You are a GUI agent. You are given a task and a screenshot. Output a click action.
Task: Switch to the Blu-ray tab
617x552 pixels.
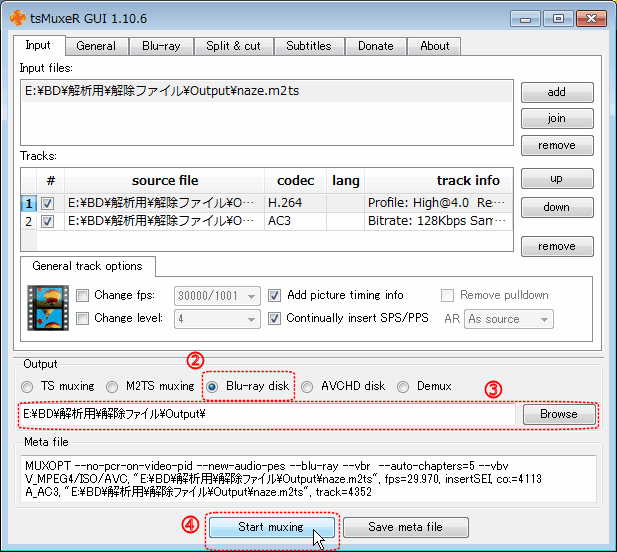(161, 46)
